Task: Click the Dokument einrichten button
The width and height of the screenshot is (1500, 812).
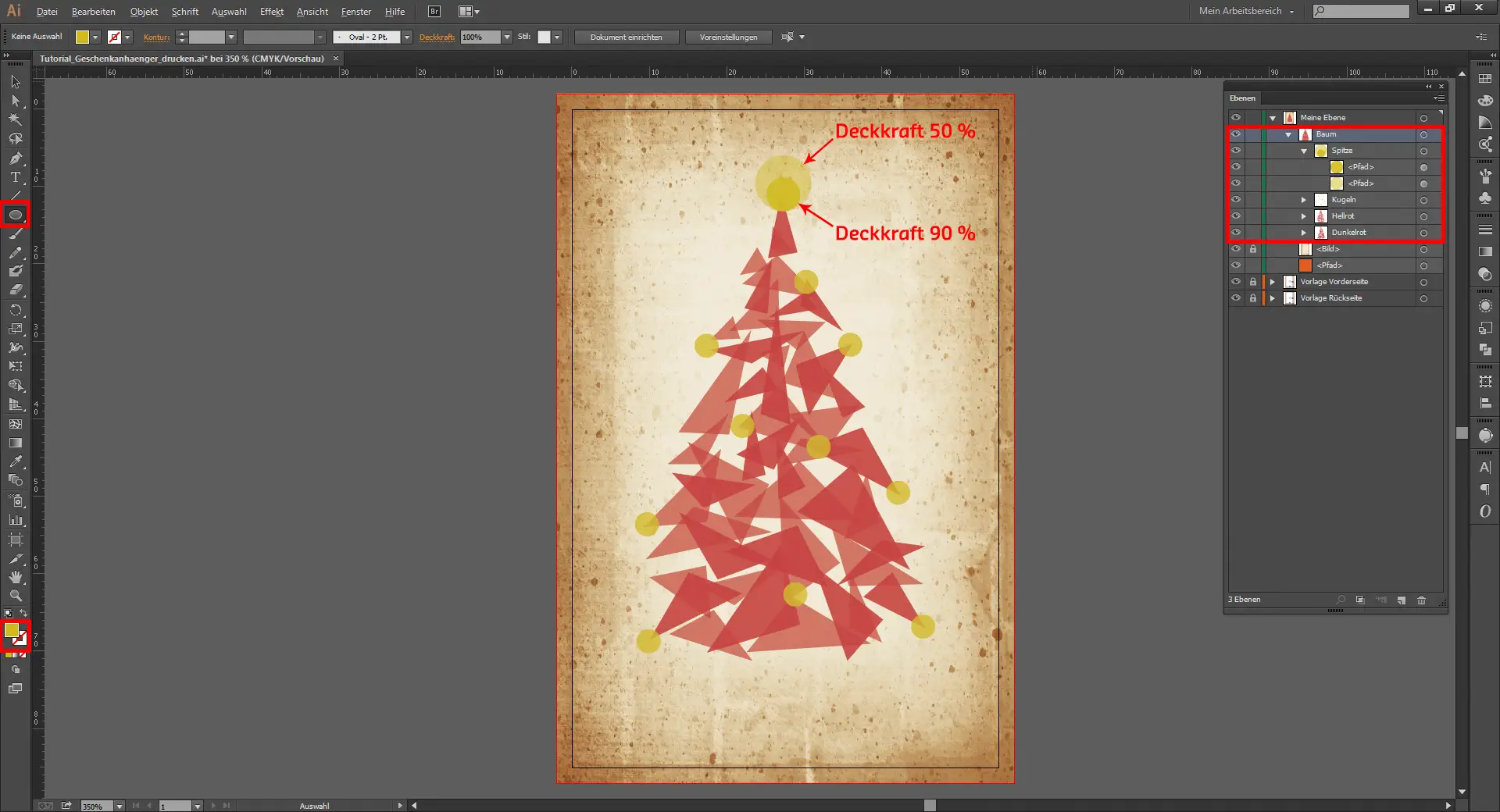Action: point(626,37)
